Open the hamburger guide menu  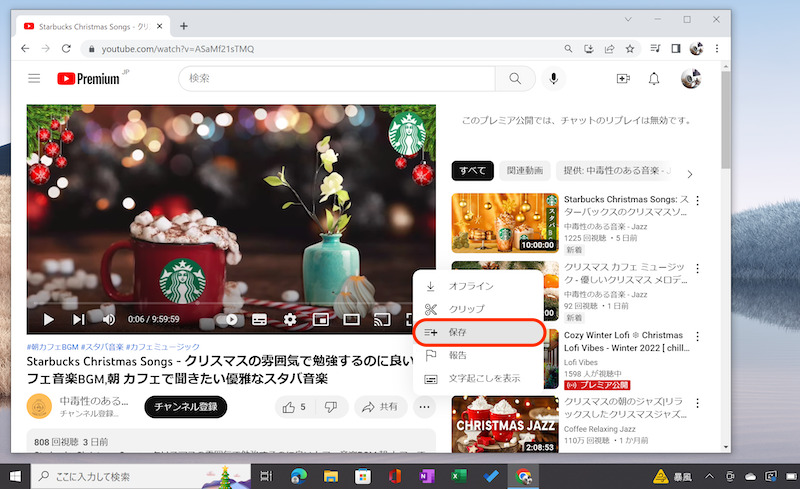34,79
